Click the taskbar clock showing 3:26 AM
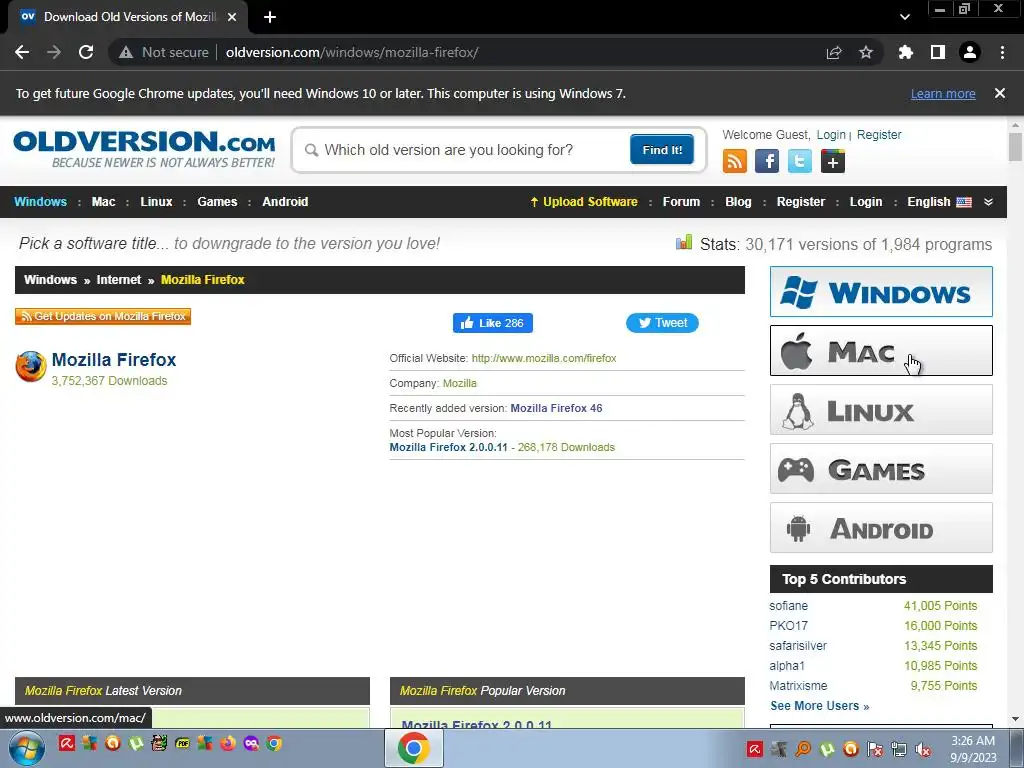This screenshot has height=768, width=1024. pyautogui.click(x=973, y=749)
